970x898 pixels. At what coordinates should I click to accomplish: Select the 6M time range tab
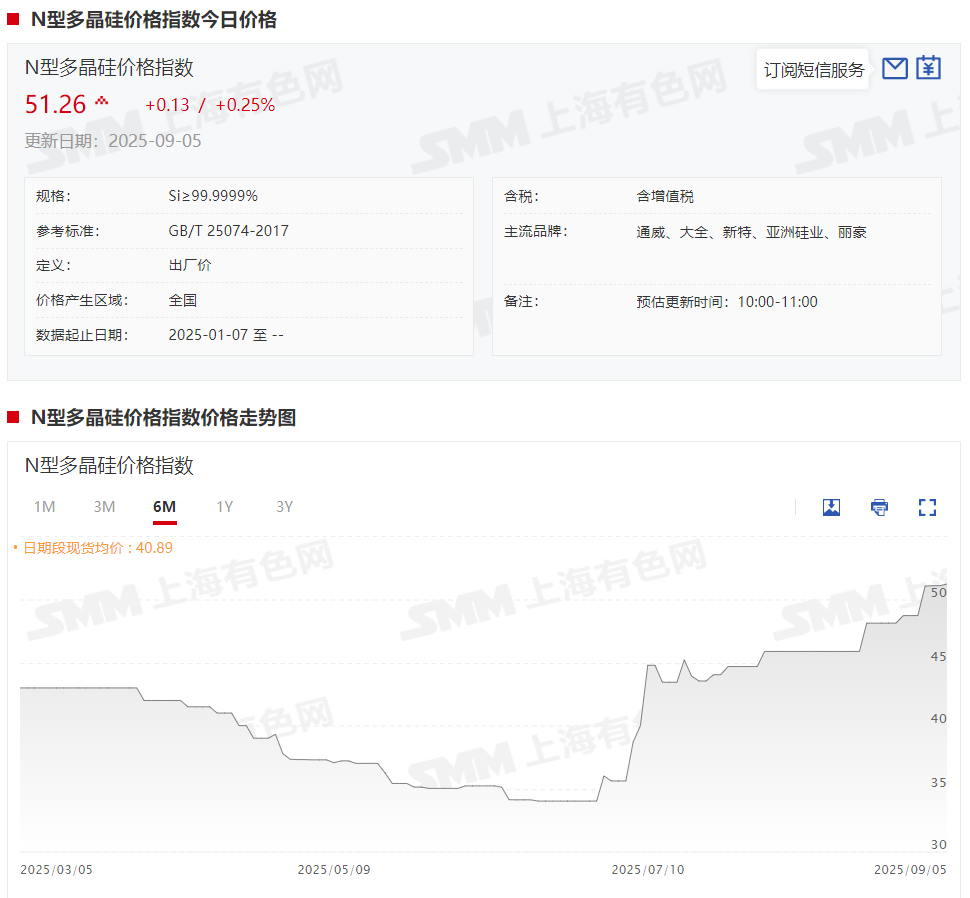tap(164, 507)
